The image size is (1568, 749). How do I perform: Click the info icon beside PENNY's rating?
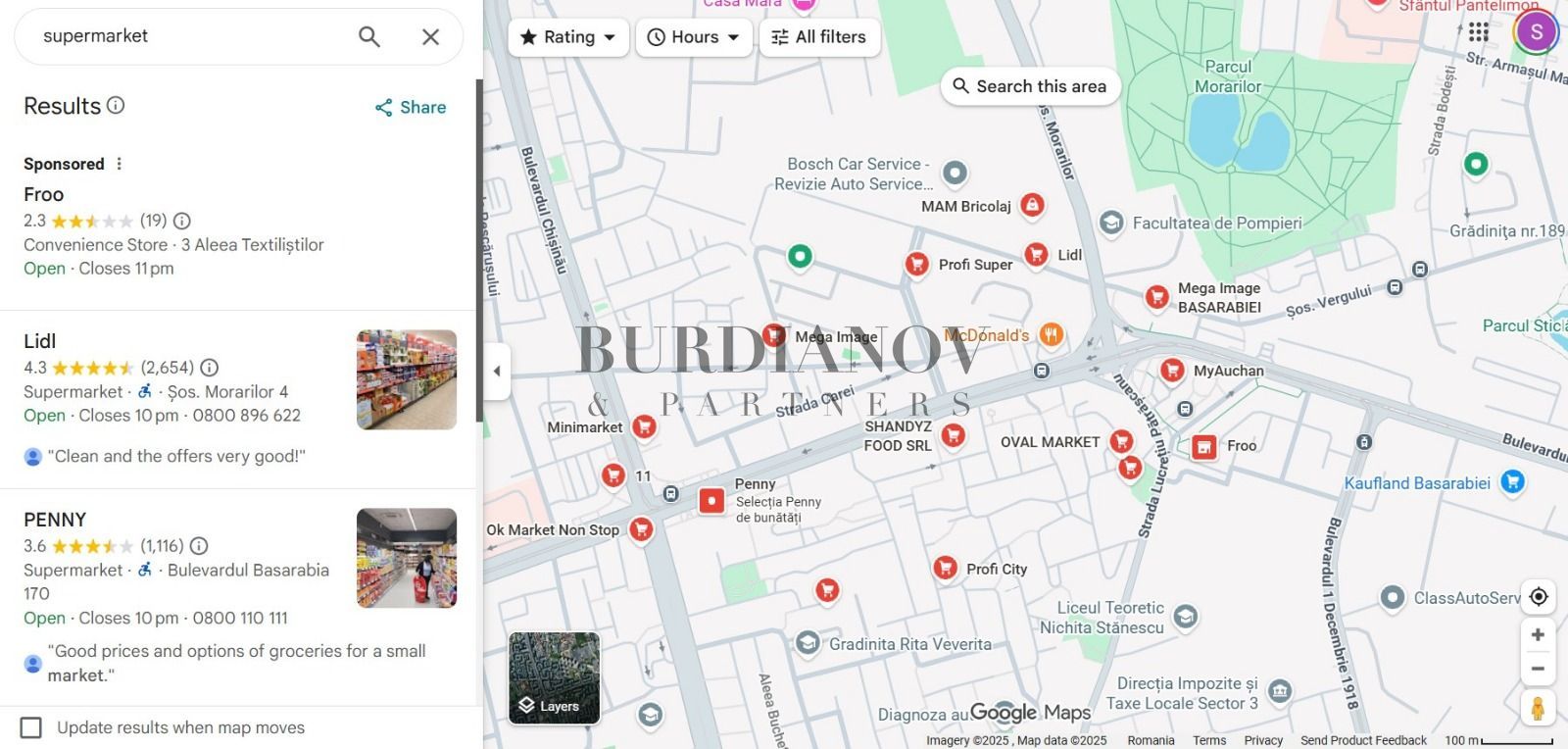pyautogui.click(x=199, y=546)
